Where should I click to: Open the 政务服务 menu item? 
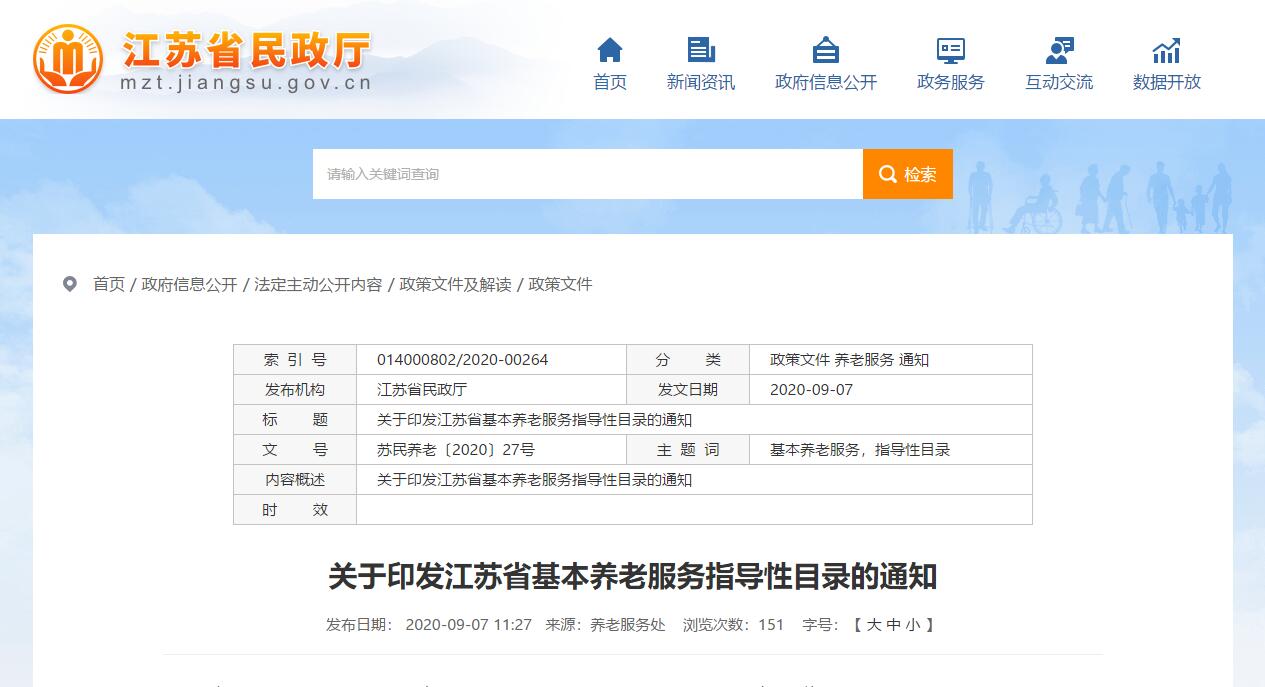[x=950, y=83]
